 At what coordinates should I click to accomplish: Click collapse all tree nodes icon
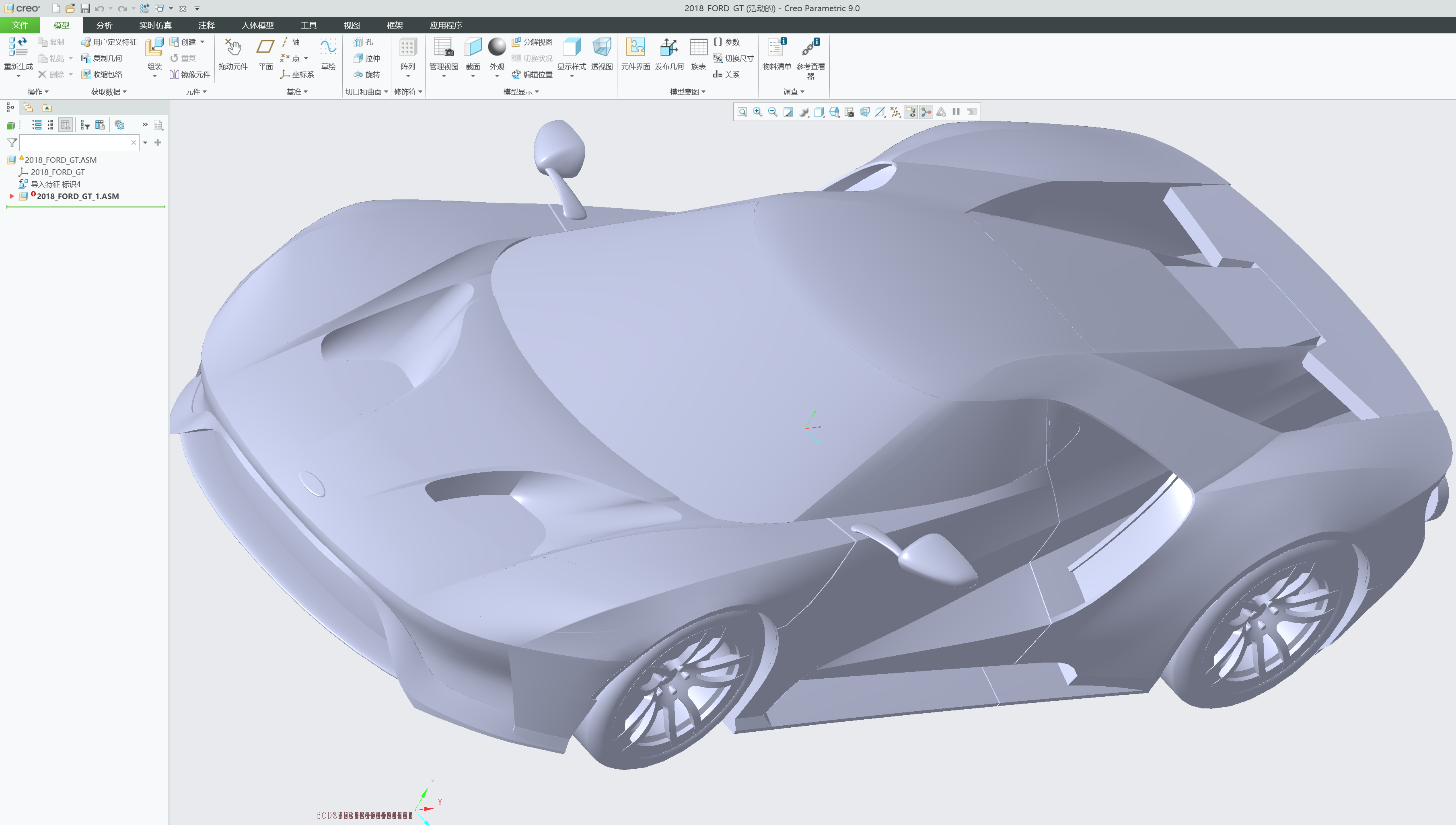point(50,125)
